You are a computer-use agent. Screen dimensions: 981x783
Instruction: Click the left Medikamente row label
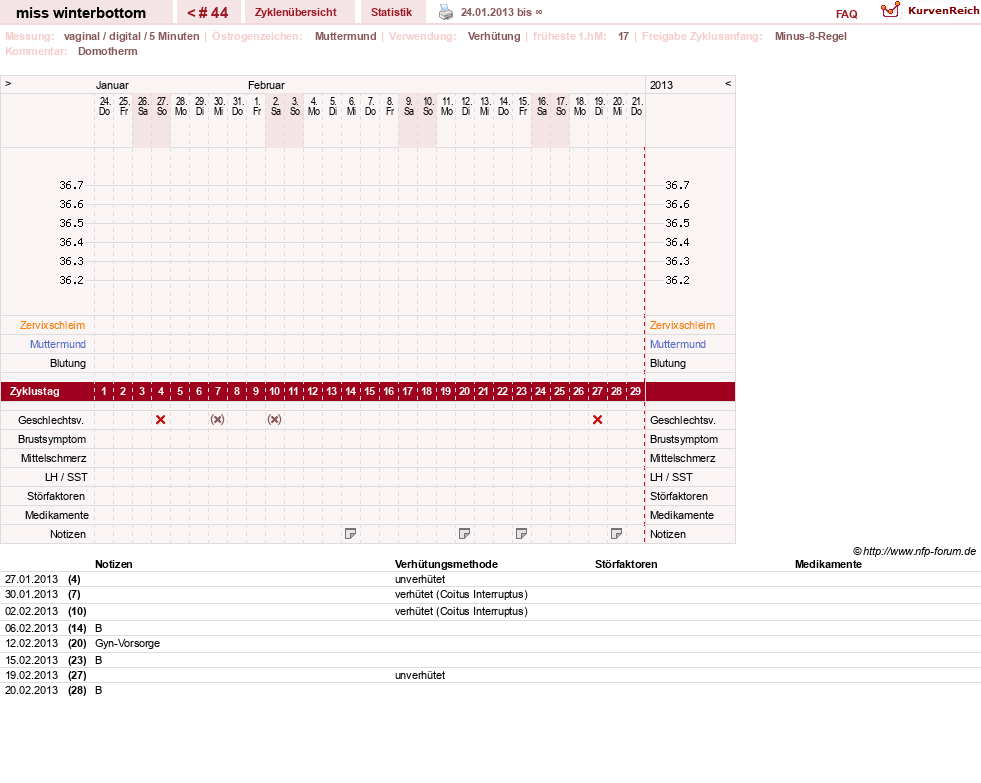click(x=57, y=515)
